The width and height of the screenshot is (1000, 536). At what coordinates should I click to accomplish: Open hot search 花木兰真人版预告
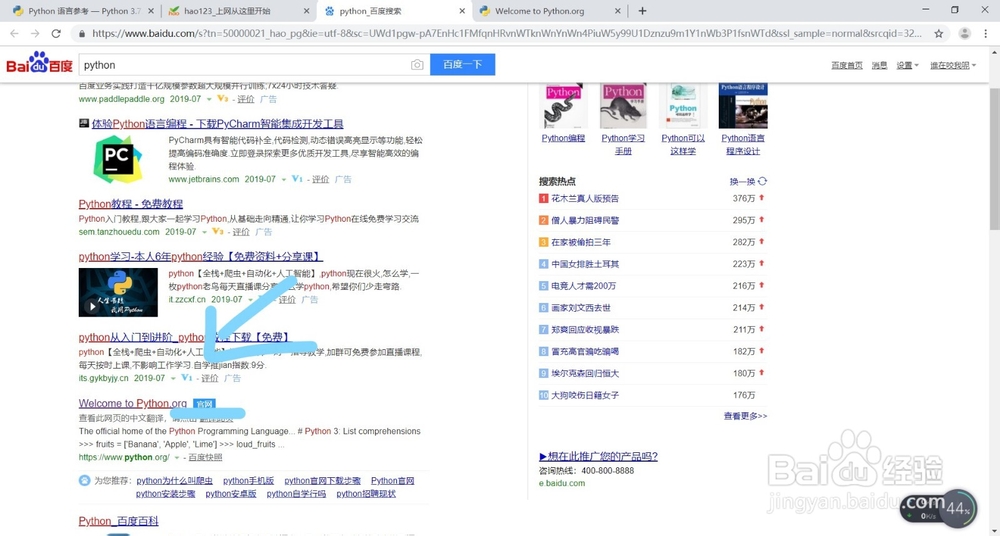[x=585, y=198]
